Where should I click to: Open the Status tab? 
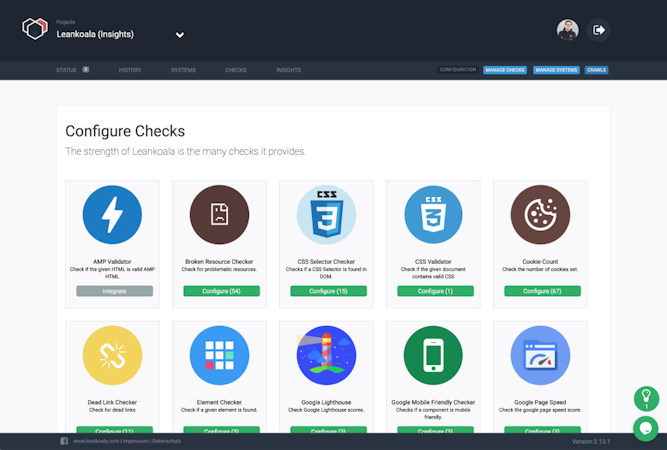66,70
